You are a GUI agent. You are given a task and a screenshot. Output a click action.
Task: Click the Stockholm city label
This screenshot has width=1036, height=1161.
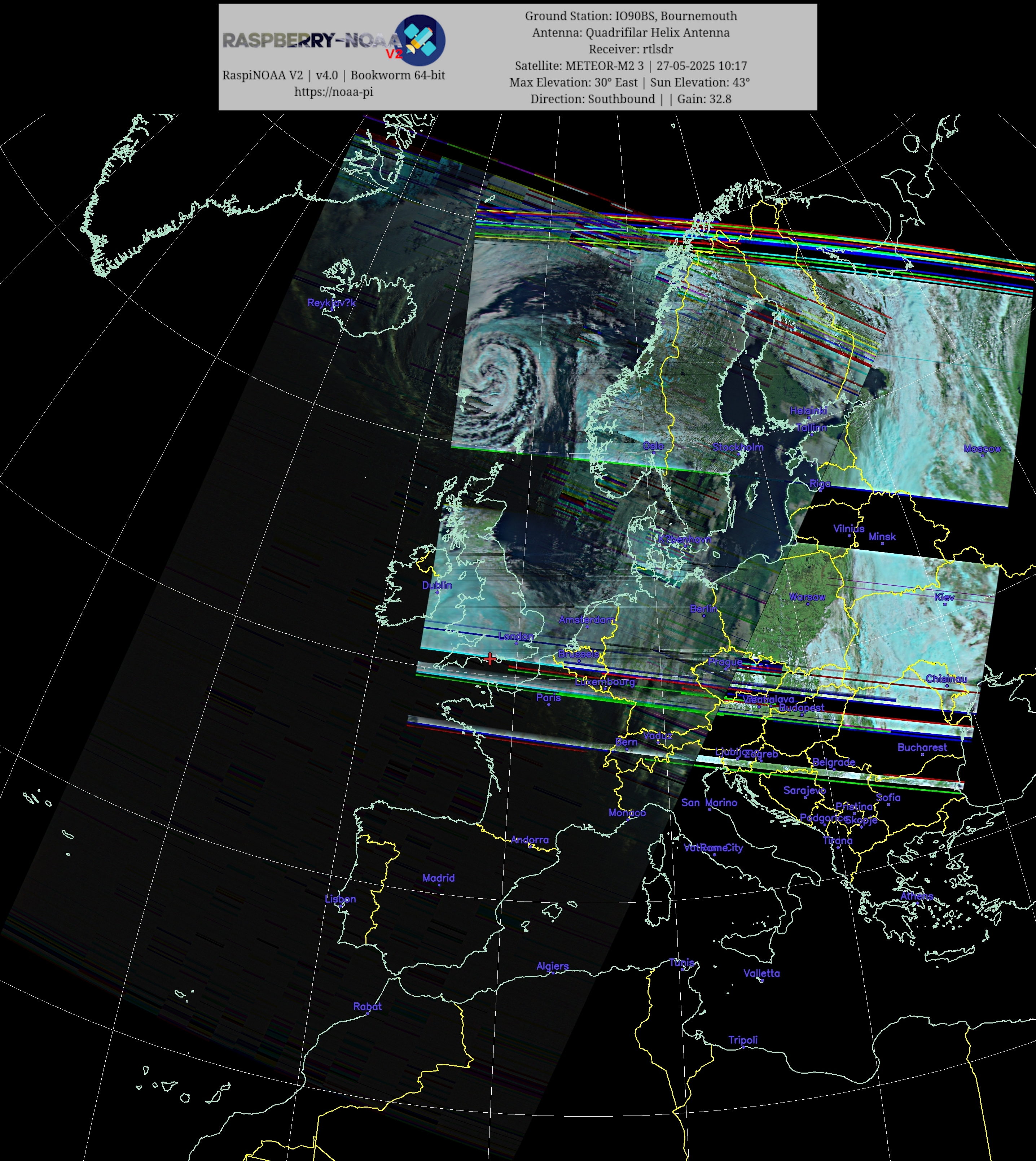pos(738,447)
